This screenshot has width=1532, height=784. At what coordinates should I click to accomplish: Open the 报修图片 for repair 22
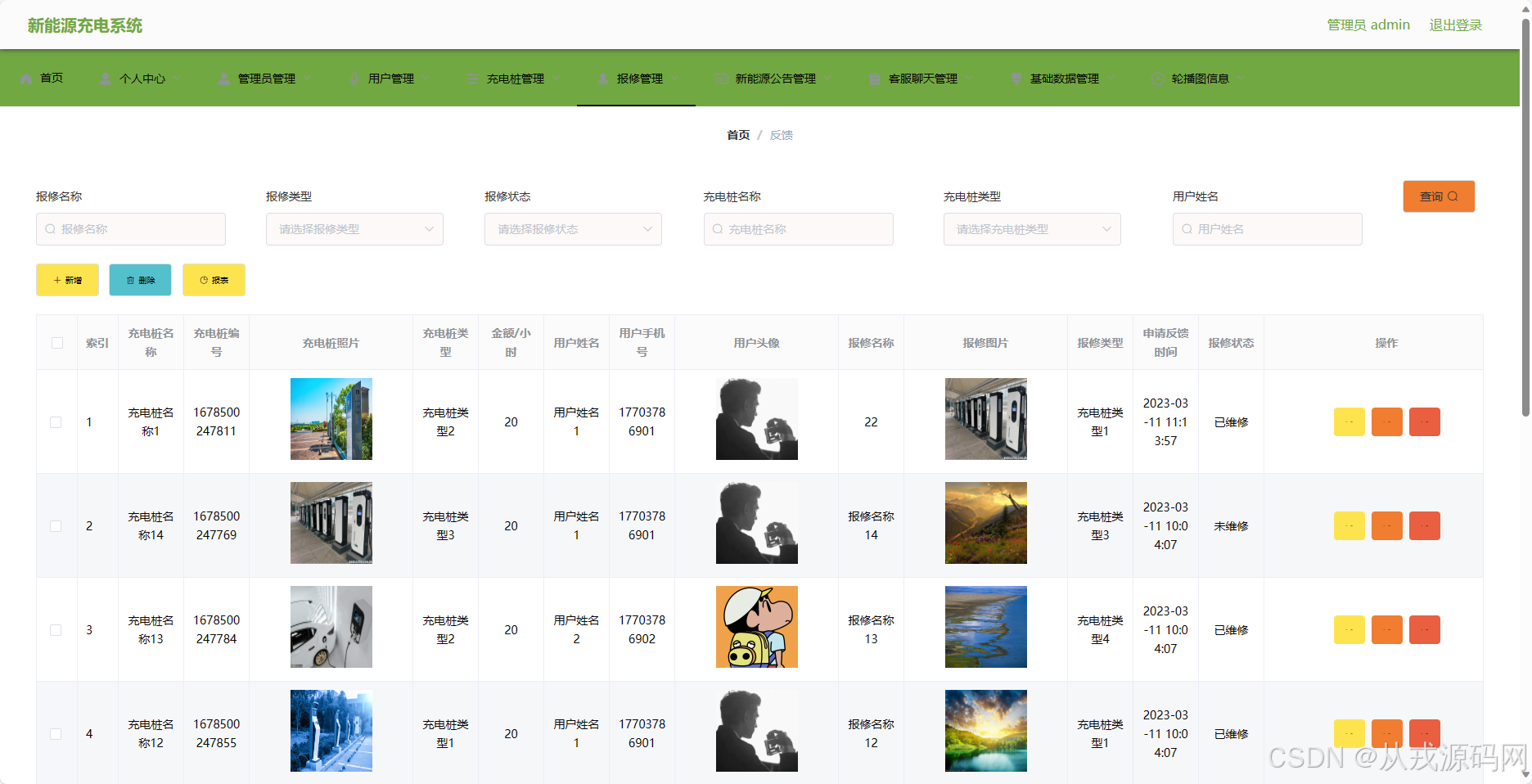coord(986,419)
